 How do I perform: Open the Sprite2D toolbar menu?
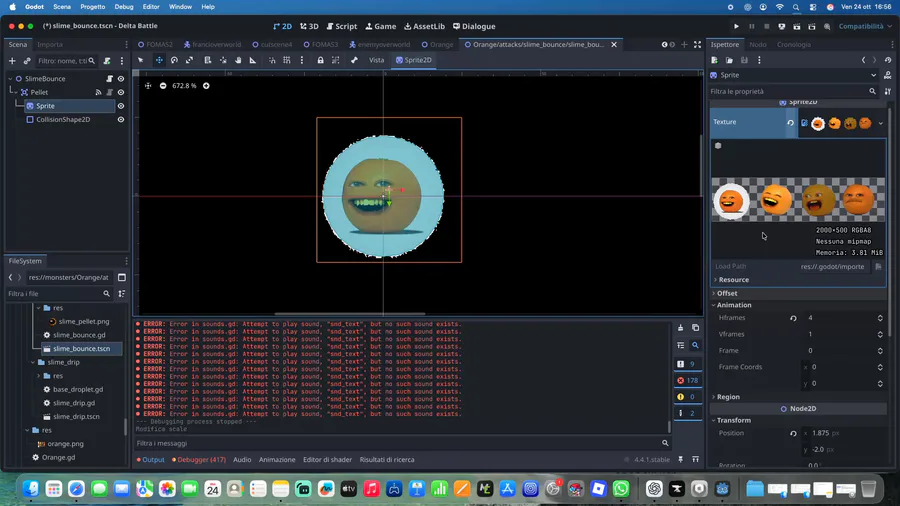[413, 60]
